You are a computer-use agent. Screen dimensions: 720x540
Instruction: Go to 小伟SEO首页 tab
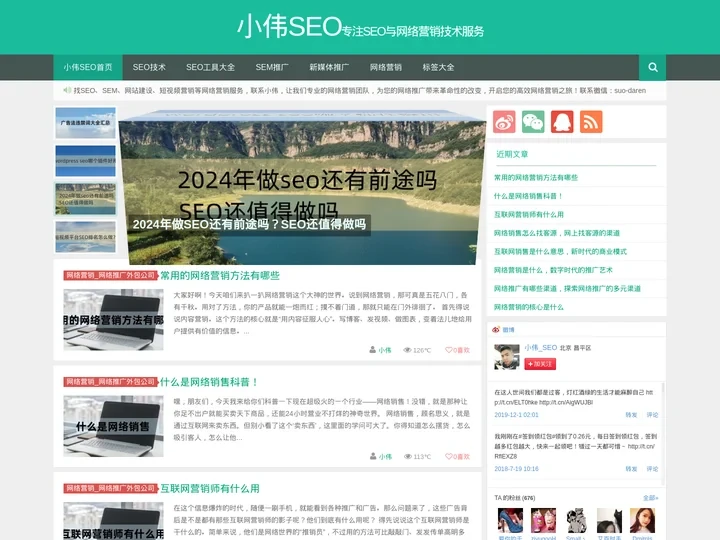[88, 68]
